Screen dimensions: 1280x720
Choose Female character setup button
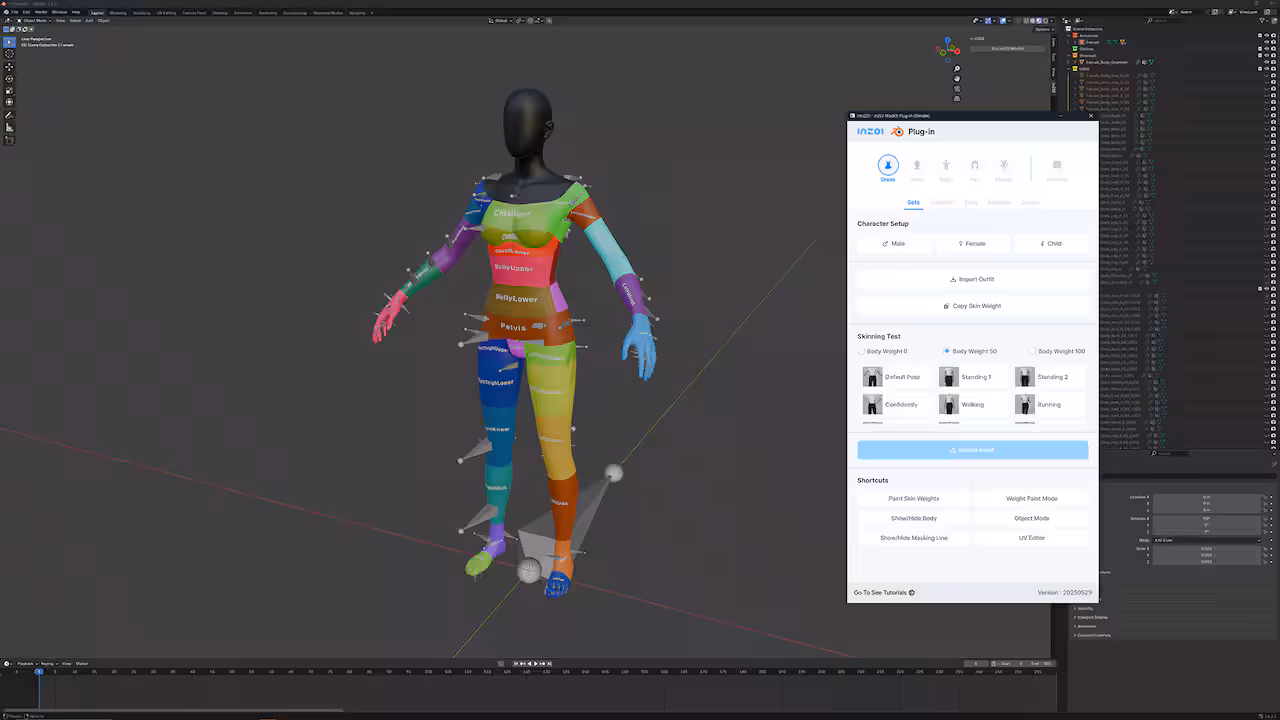972,243
